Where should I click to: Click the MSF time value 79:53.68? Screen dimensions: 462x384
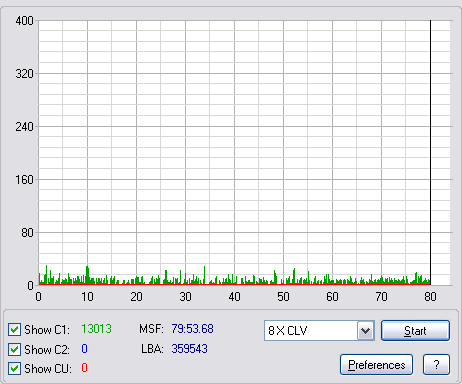click(x=192, y=329)
